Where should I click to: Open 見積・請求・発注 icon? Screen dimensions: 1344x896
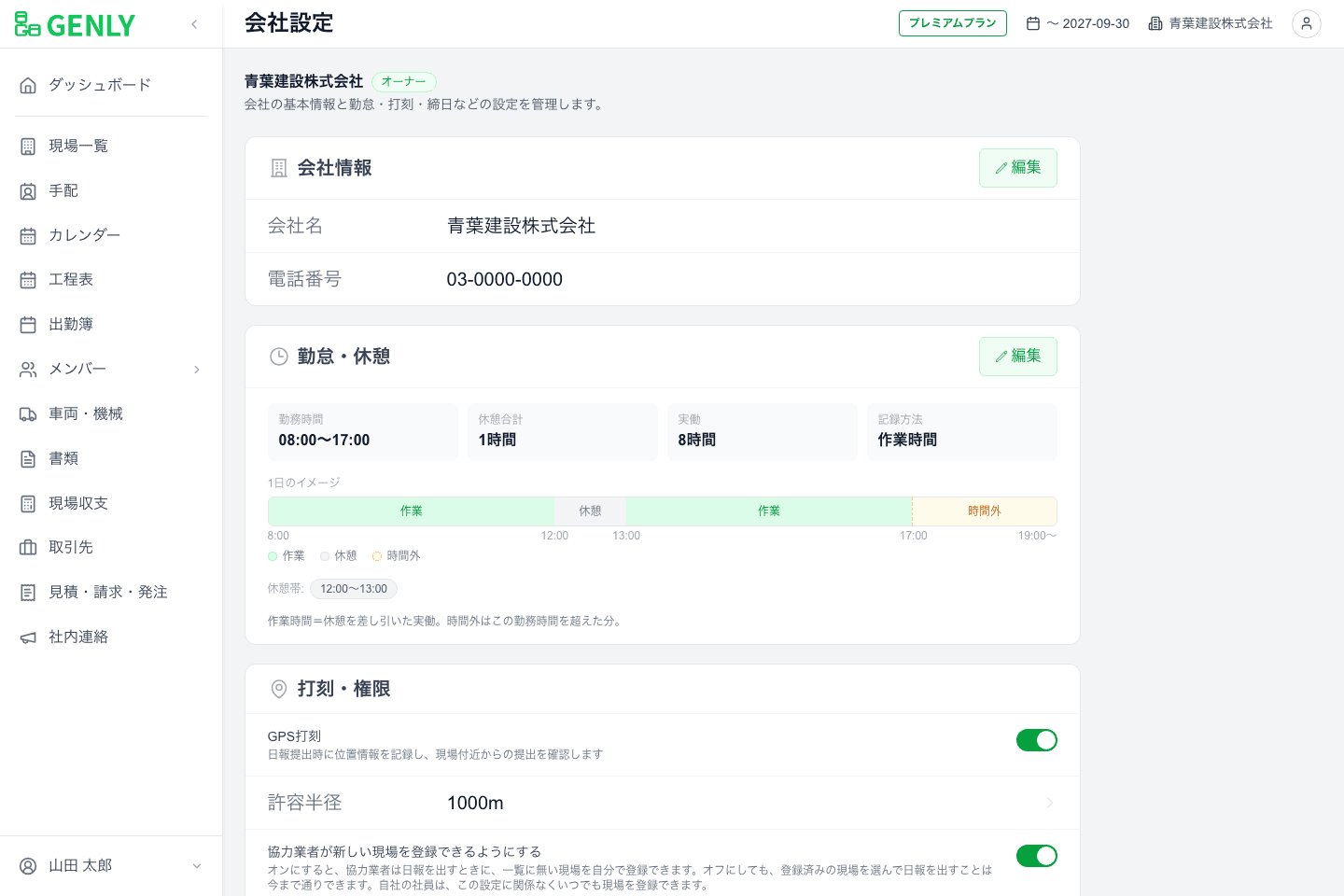pyautogui.click(x=28, y=593)
